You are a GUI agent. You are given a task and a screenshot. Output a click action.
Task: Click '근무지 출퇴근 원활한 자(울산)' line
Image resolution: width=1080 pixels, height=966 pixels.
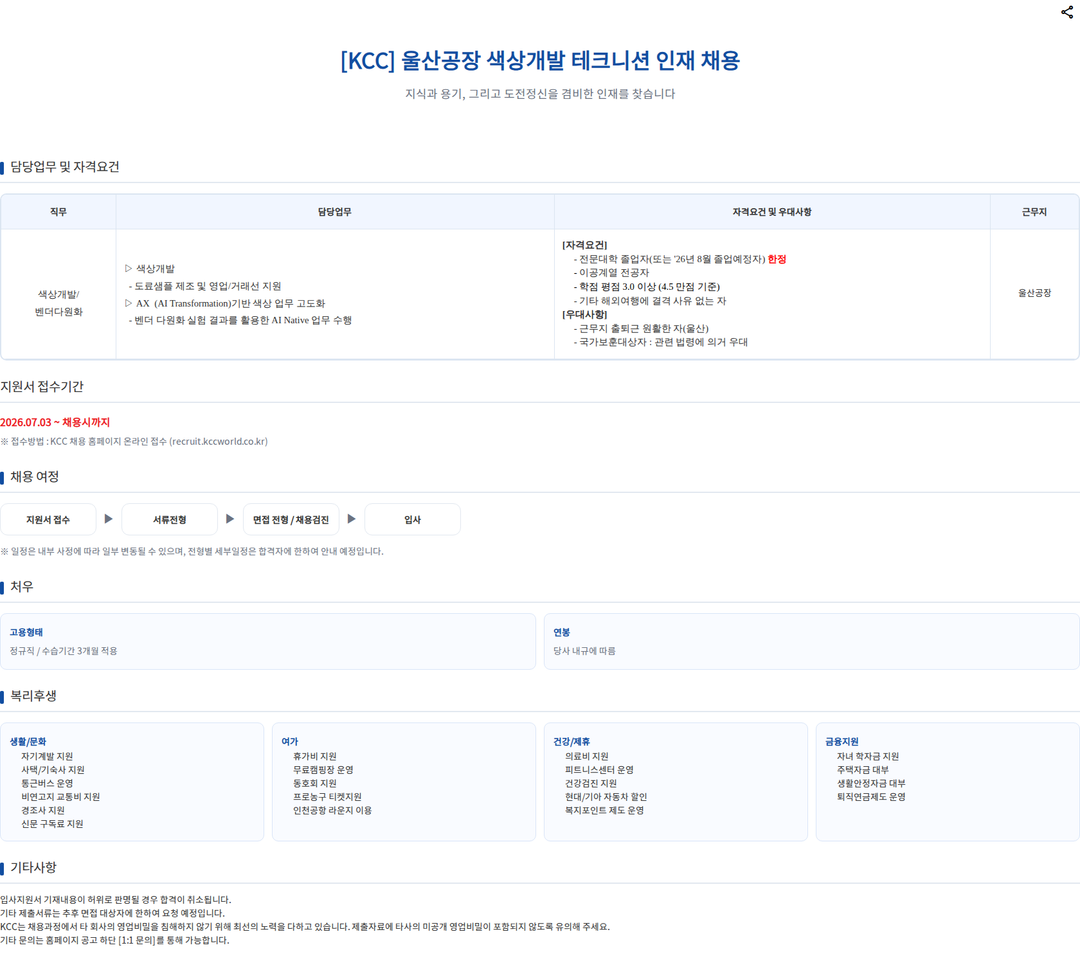tap(641, 329)
